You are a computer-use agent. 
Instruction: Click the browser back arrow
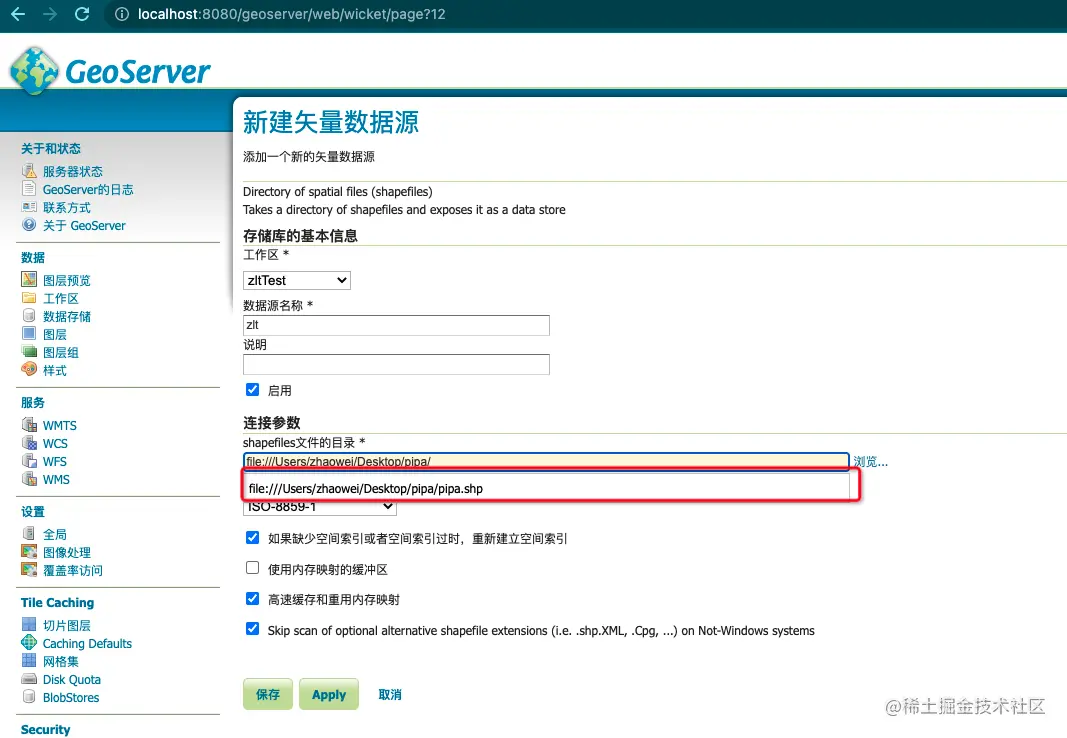[18, 14]
